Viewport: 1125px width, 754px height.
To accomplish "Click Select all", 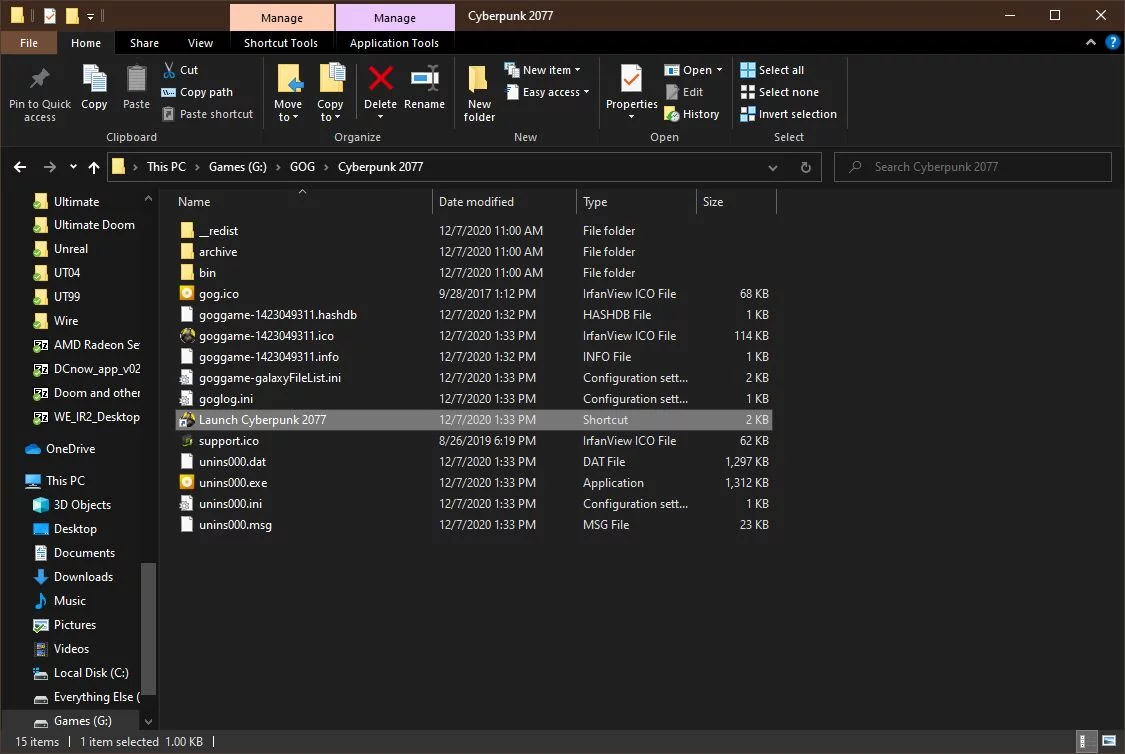I will 772,70.
